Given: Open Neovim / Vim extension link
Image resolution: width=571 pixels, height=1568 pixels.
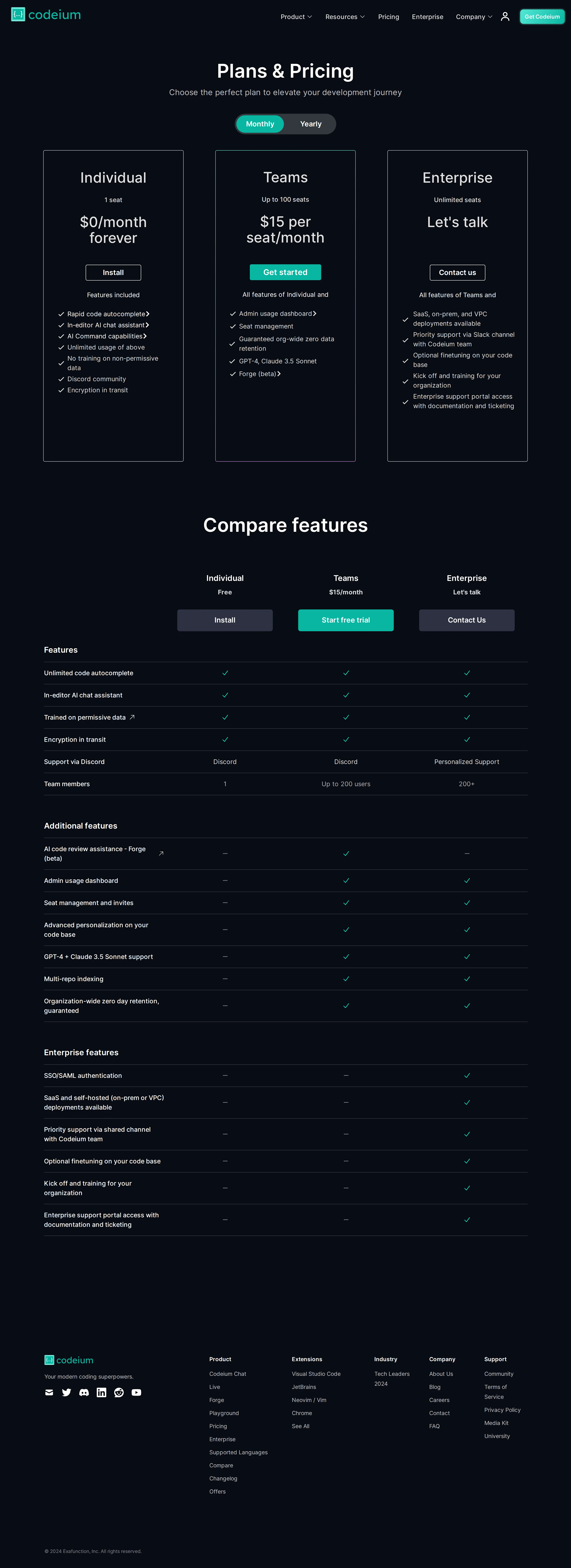Looking at the screenshot, I should point(309,1400).
